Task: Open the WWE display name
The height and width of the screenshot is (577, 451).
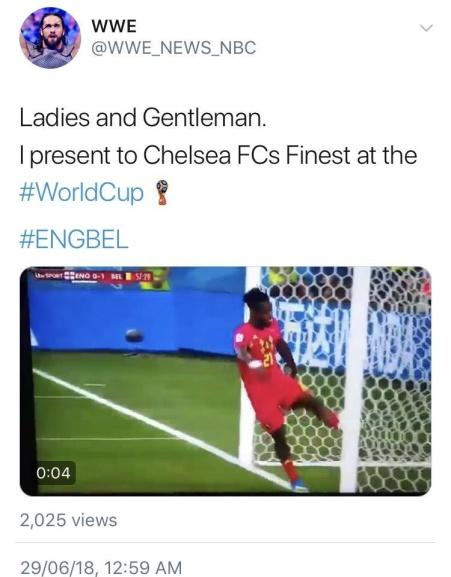Action: (114, 26)
